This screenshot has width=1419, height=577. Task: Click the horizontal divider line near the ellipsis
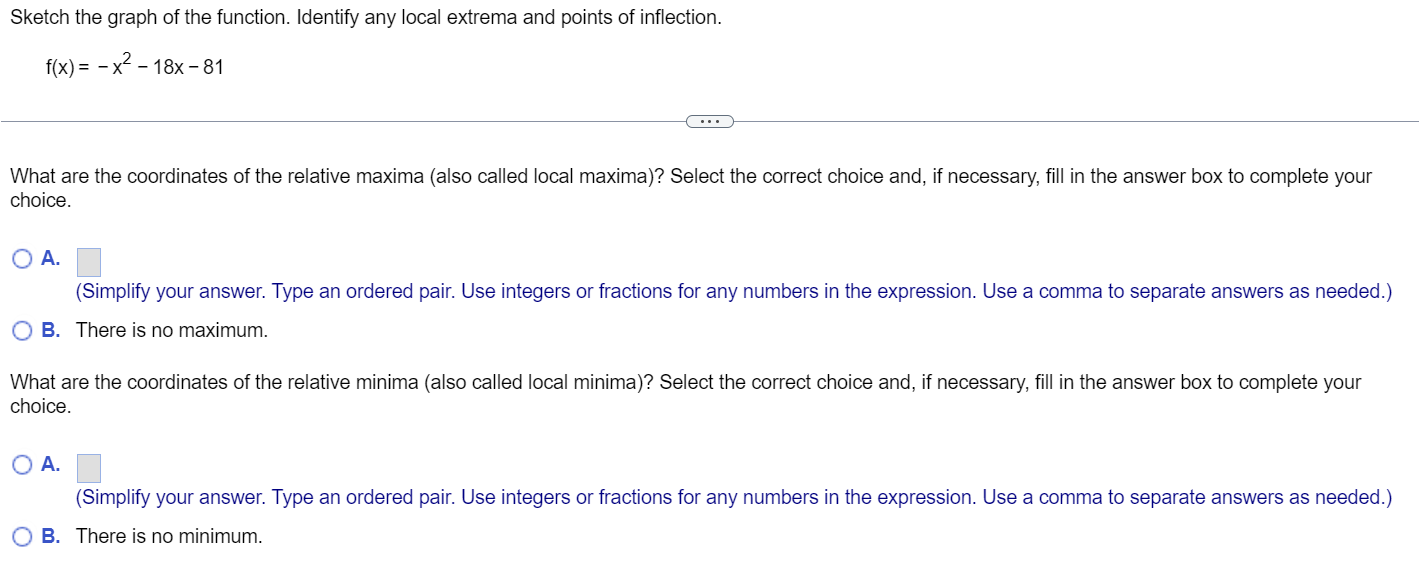pos(350,121)
